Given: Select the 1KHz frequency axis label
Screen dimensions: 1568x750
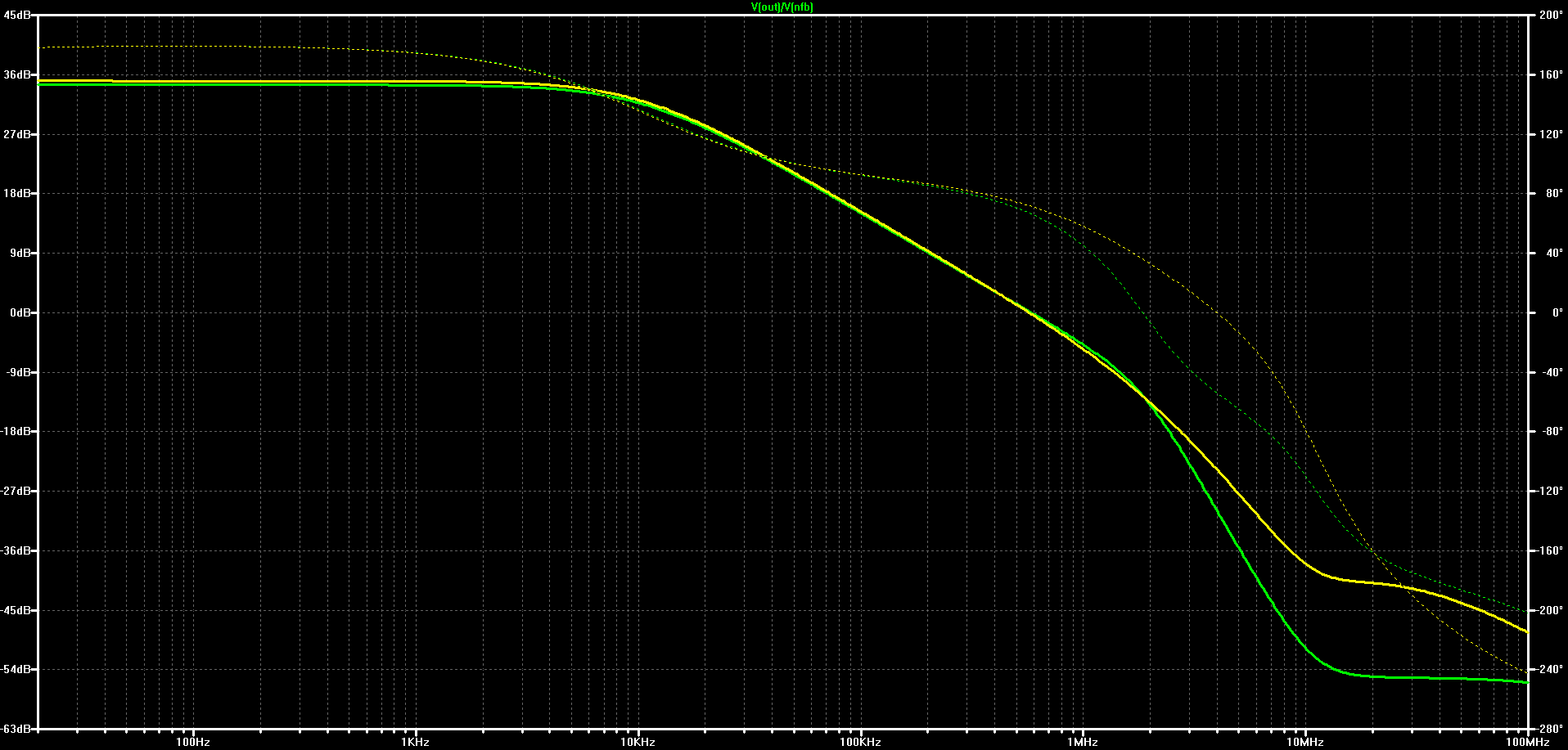Looking at the screenshot, I should (x=416, y=743).
